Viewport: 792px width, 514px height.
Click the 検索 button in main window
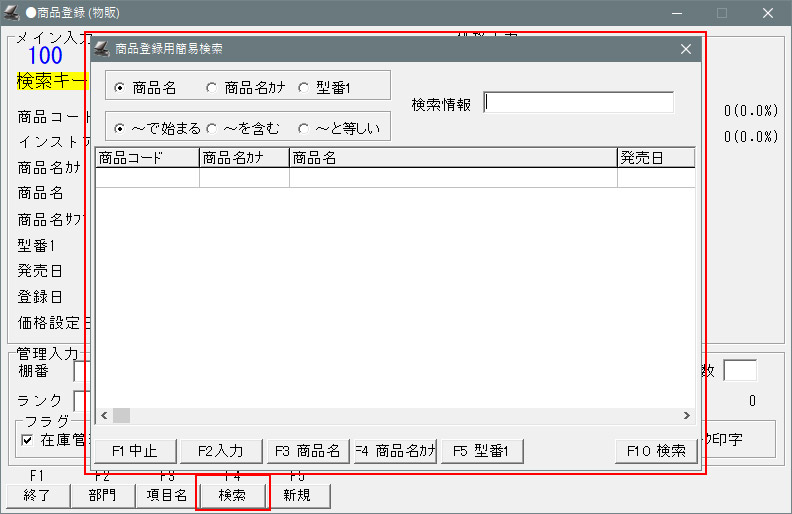point(233,495)
